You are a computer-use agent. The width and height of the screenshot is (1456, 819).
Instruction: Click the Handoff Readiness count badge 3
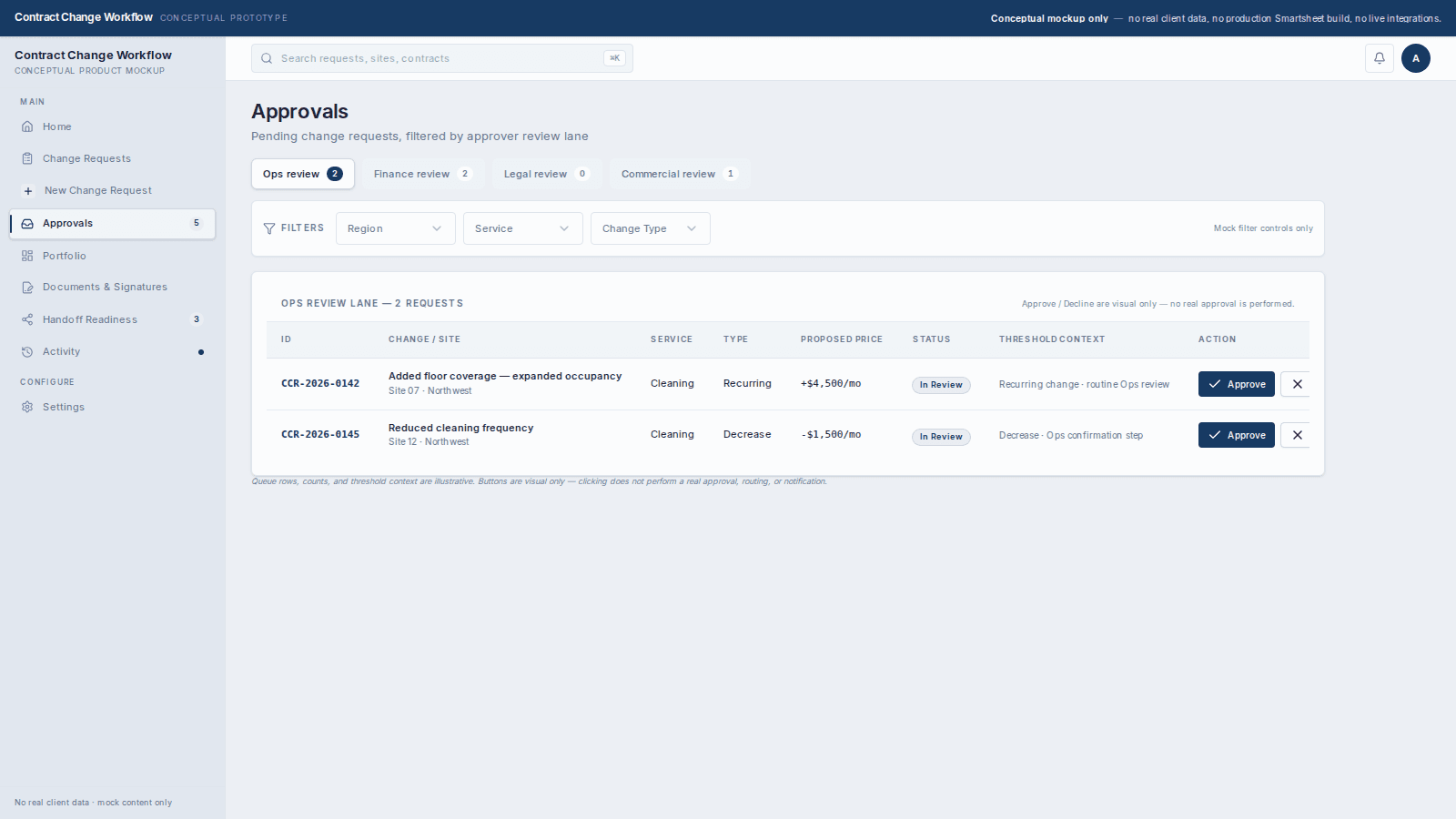197,319
